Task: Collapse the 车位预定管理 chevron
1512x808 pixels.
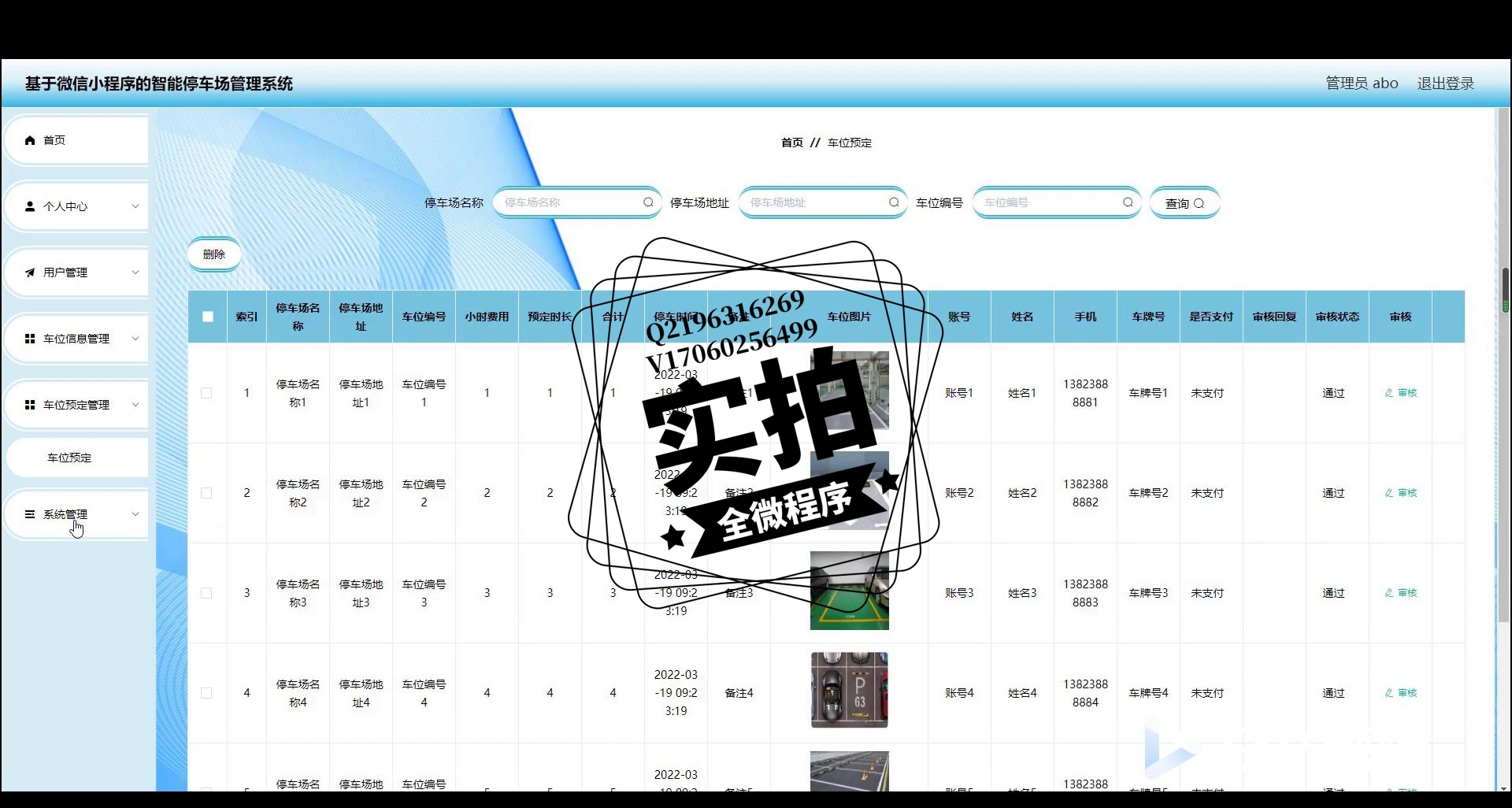Action: (x=135, y=405)
